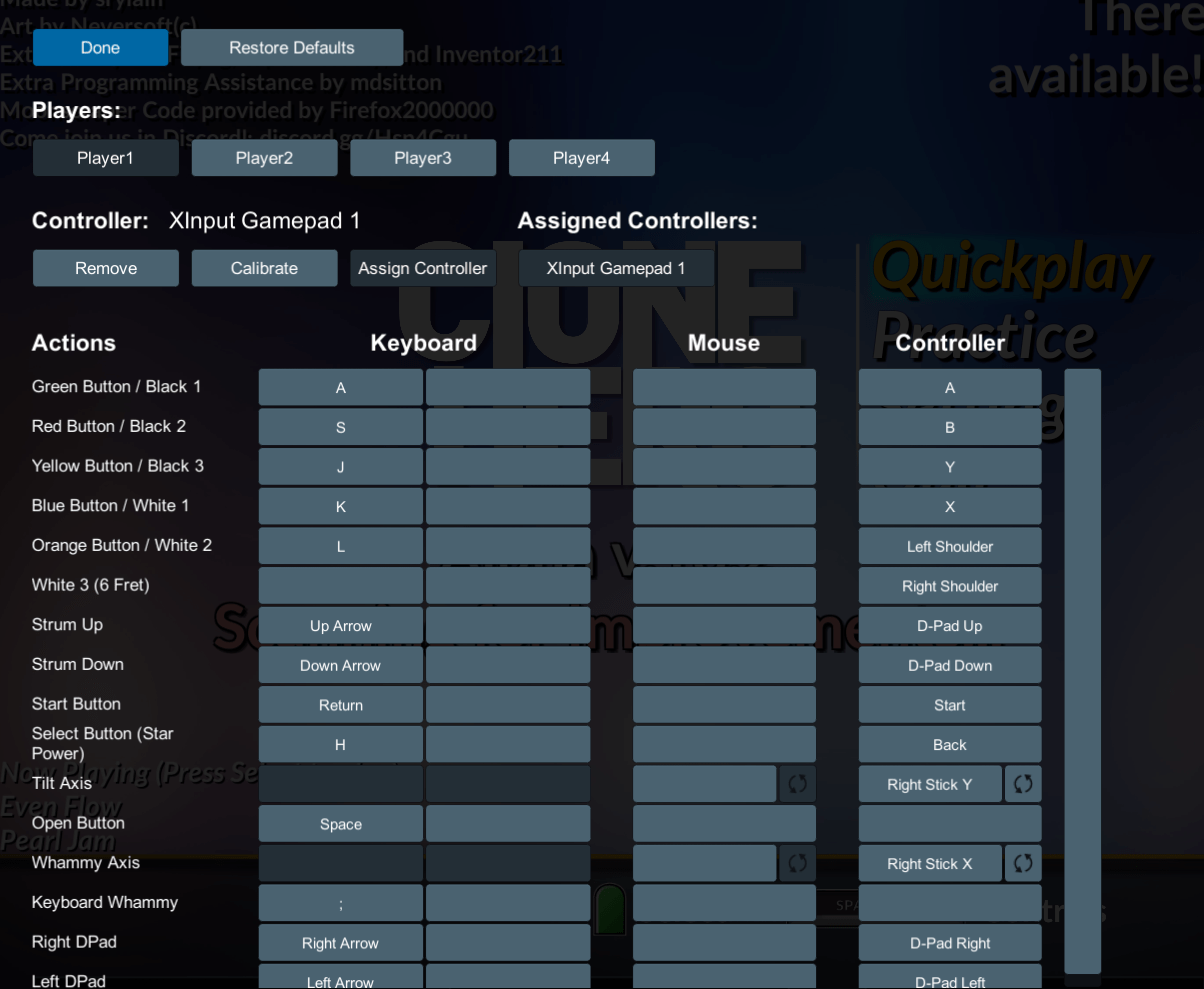
Task: Invert the controller Tilt Axis input
Action: 1022,784
